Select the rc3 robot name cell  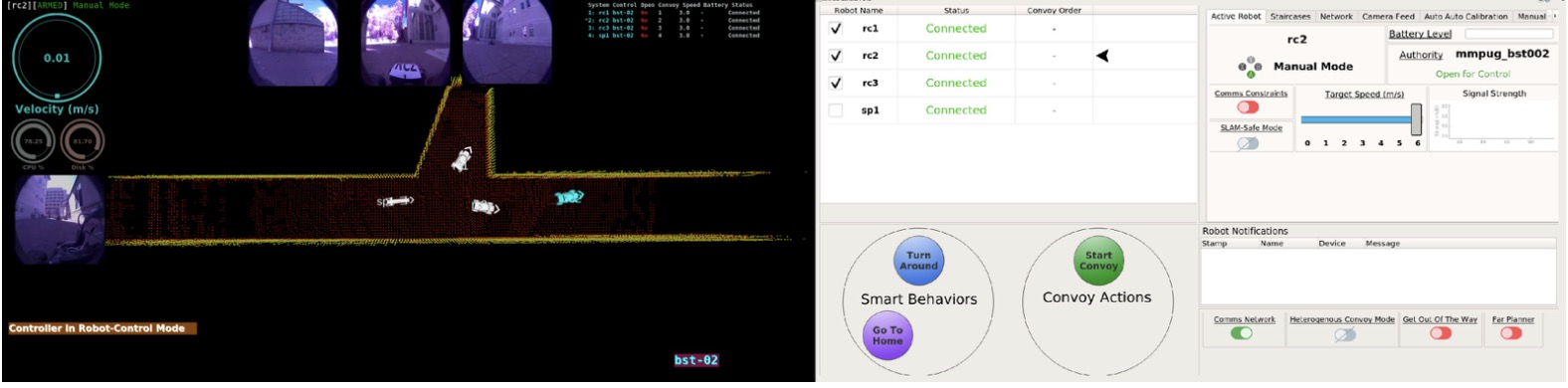click(871, 83)
